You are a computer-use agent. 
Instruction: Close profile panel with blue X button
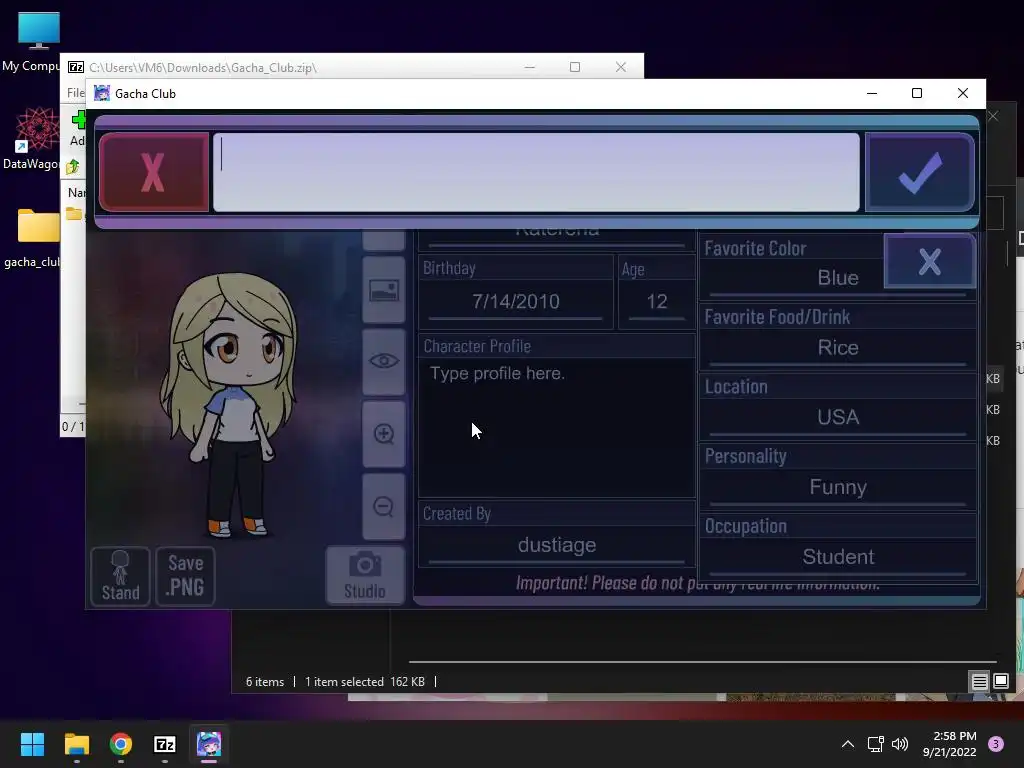click(929, 261)
